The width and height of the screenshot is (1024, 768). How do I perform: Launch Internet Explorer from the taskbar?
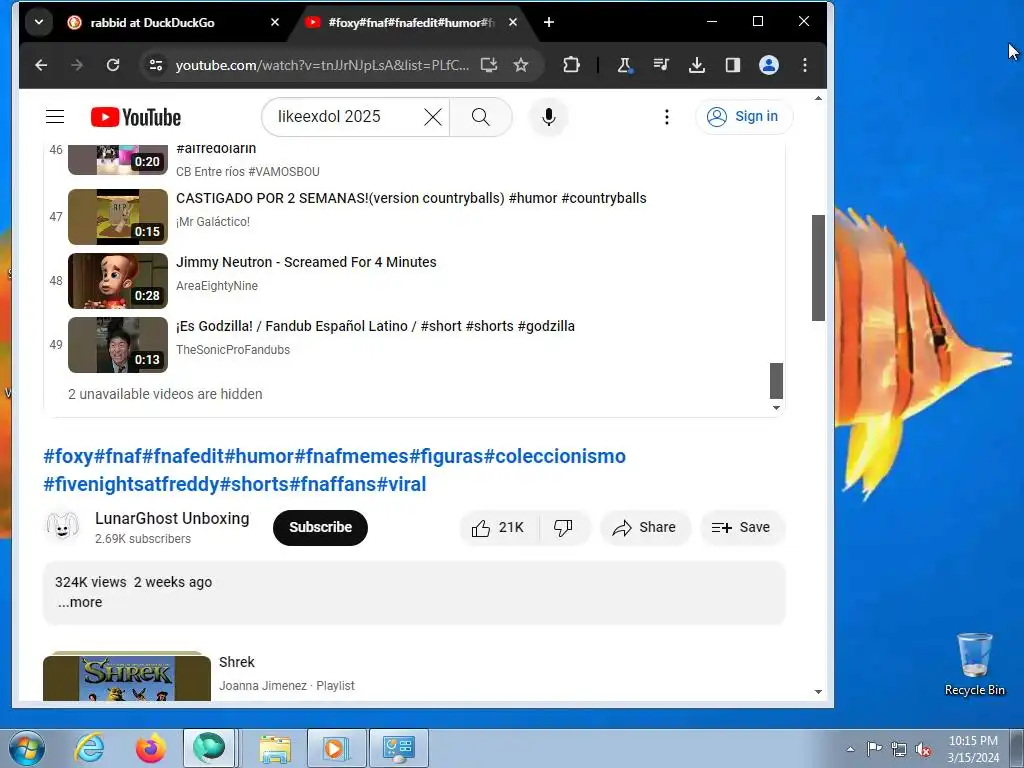[89, 748]
